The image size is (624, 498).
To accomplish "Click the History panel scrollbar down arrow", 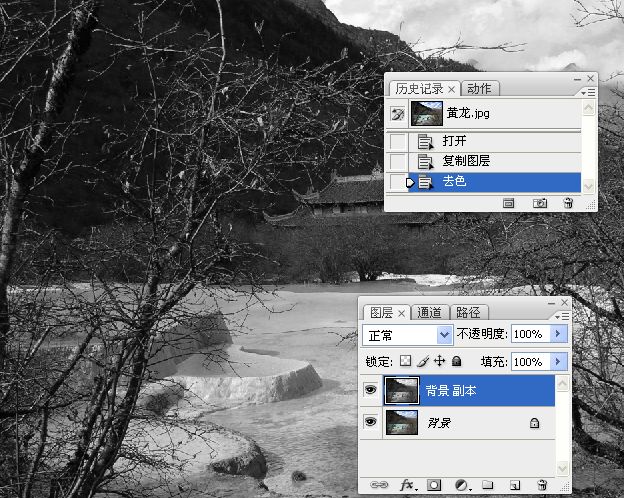I will [x=589, y=186].
